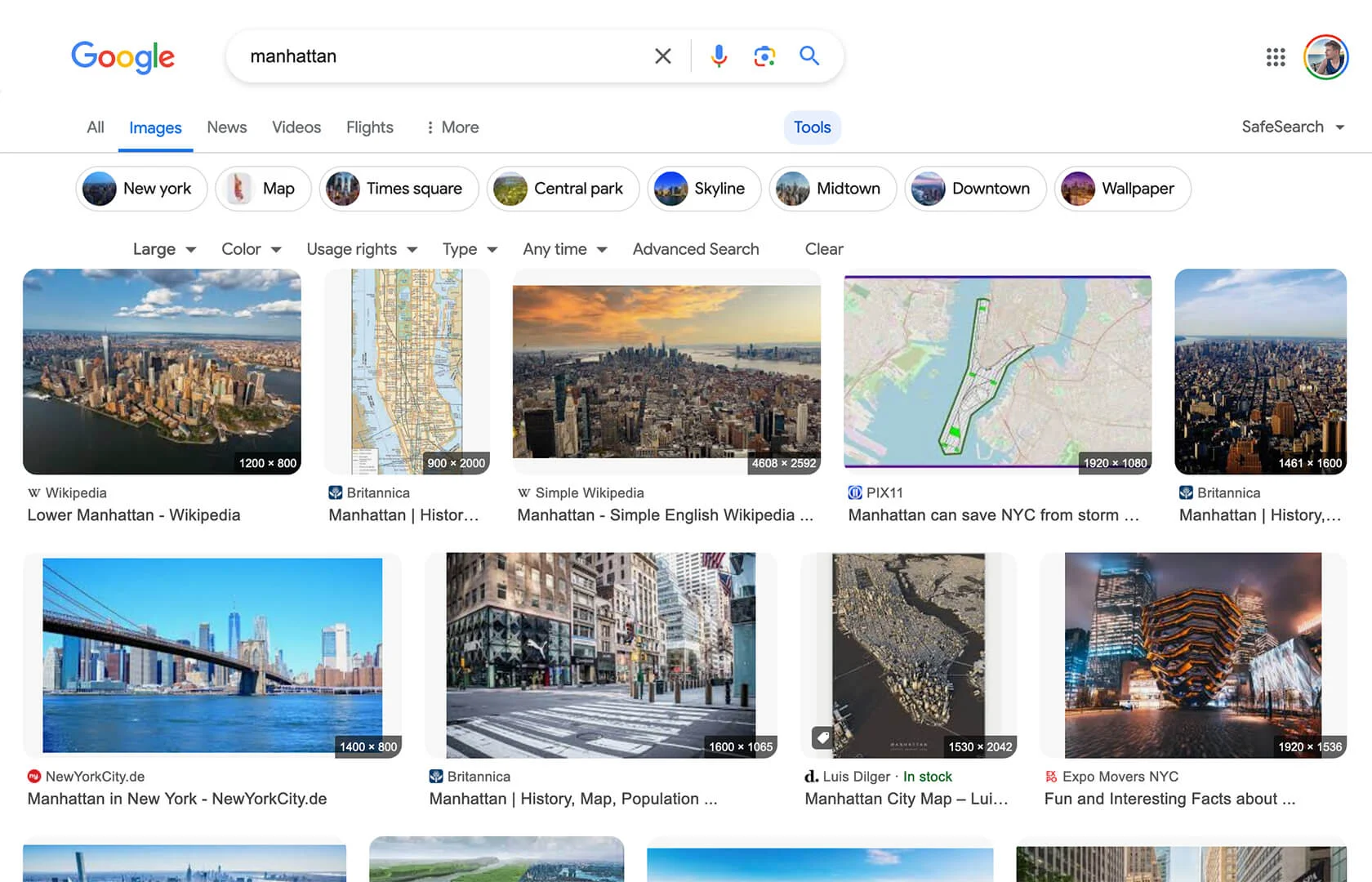Open the Large size filter dropdown
Screen dimensions: 1372x882
click(164, 249)
